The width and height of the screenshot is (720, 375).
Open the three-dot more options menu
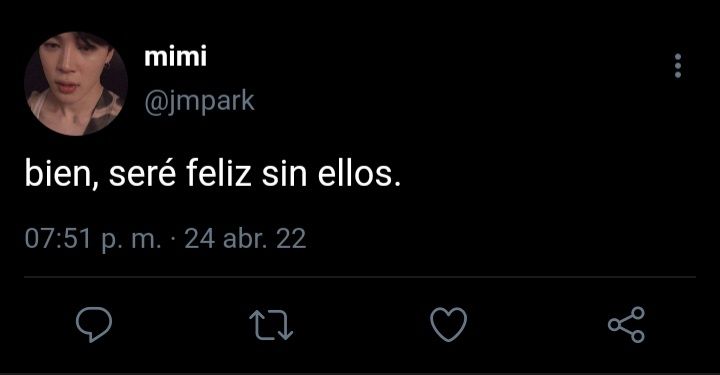(x=678, y=66)
